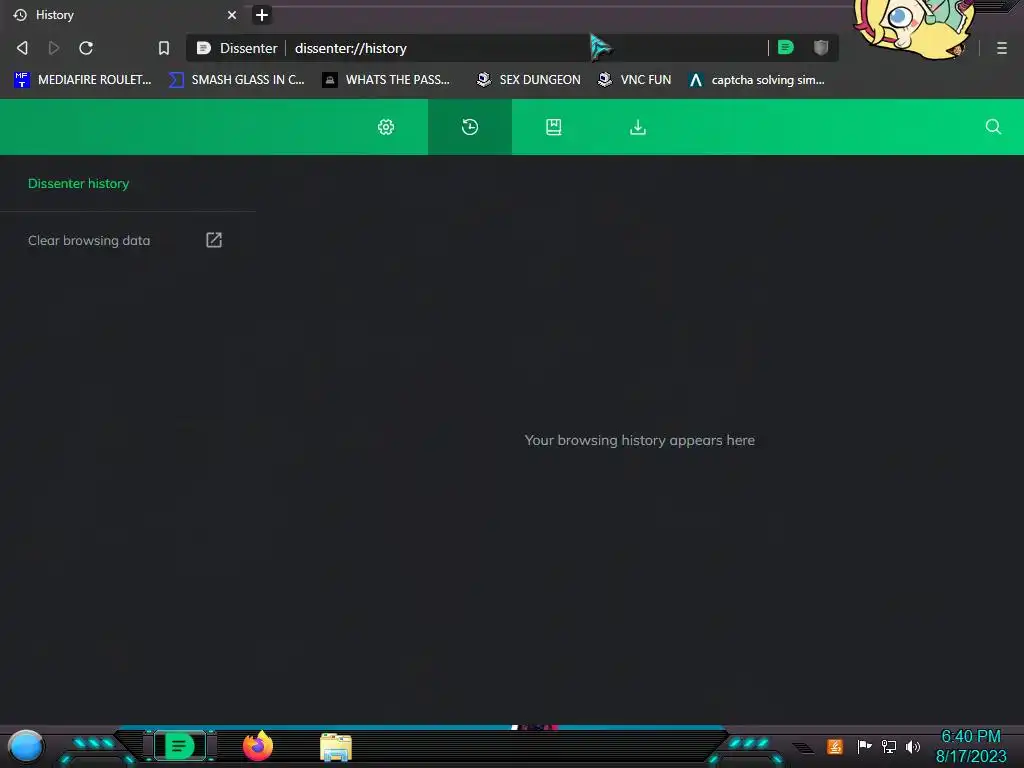The height and width of the screenshot is (768, 1024).
Task: Go forward with the forward arrow
Action: [54, 48]
